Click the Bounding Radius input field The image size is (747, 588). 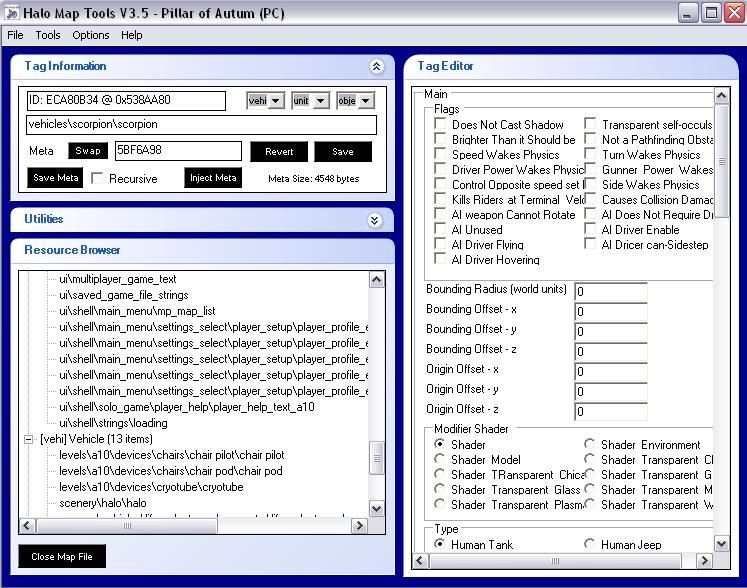pos(611,291)
